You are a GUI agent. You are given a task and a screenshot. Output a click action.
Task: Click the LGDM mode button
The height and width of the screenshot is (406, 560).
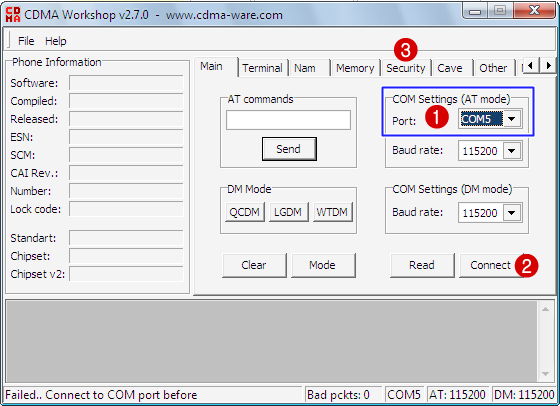click(x=288, y=212)
